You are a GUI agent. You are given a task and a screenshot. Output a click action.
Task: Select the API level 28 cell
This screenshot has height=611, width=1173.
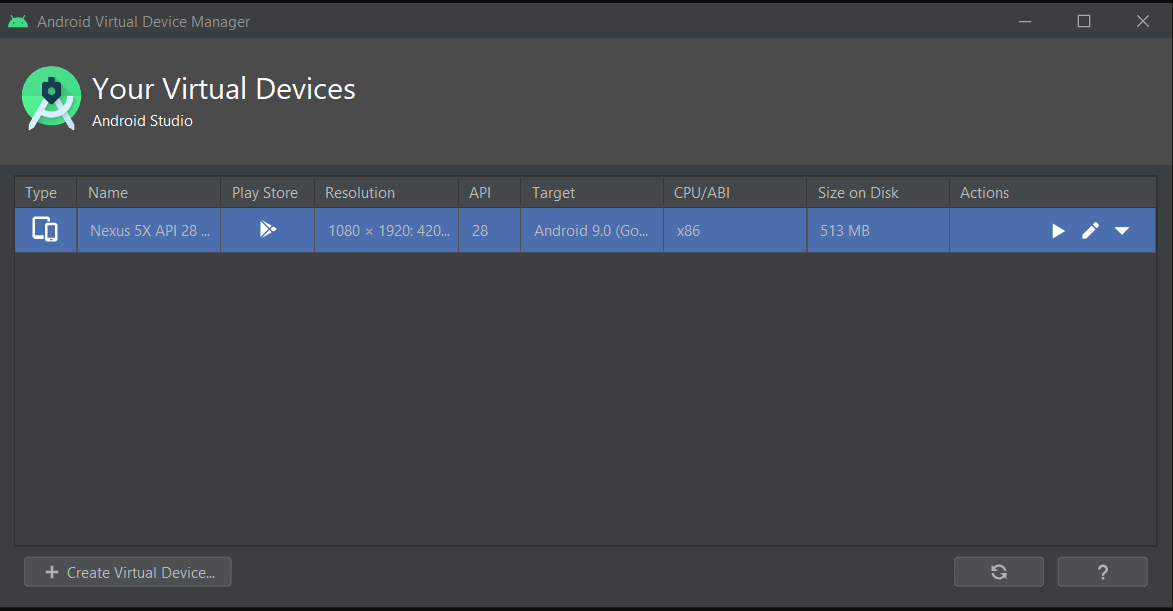coord(489,230)
